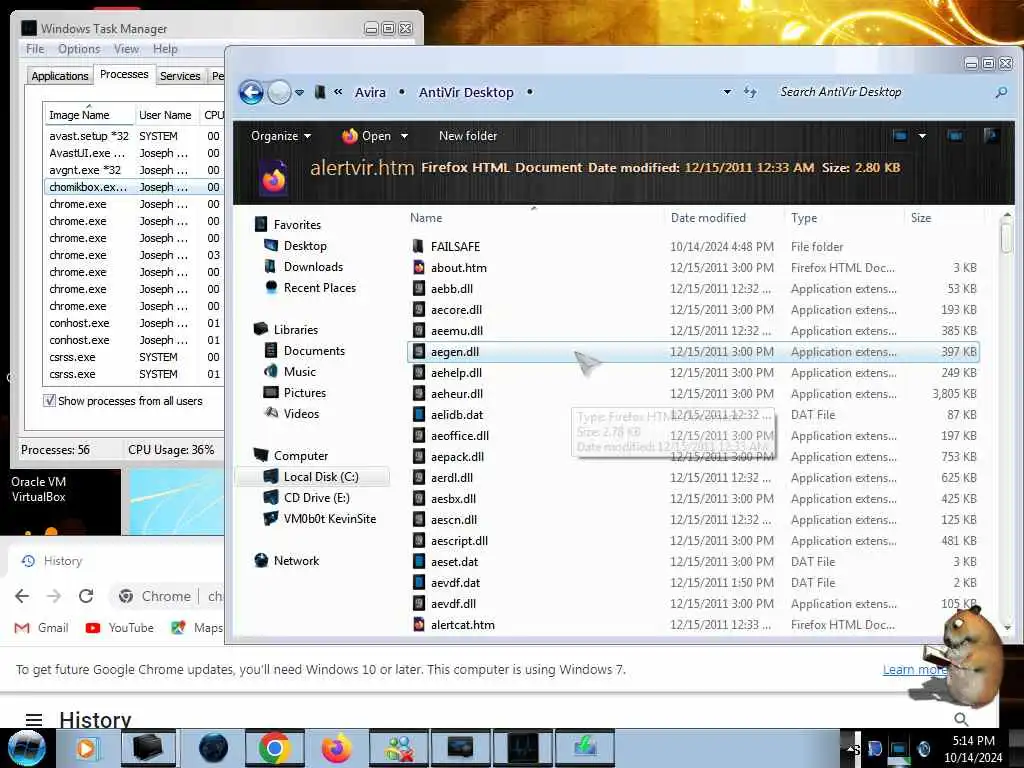1024x768 pixels.
Task: Click New folder in Explorer toolbar
Action: (468, 136)
